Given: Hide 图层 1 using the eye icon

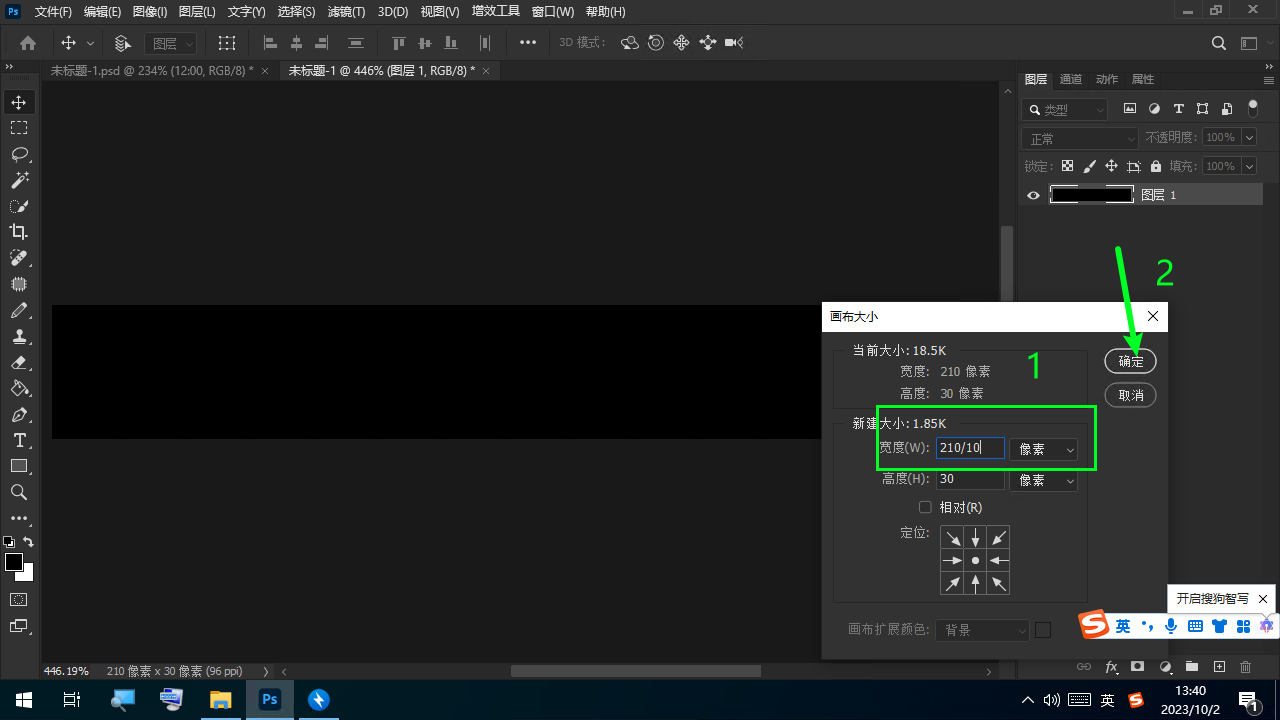Looking at the screenshot, I should click(x=1034, y=195).
